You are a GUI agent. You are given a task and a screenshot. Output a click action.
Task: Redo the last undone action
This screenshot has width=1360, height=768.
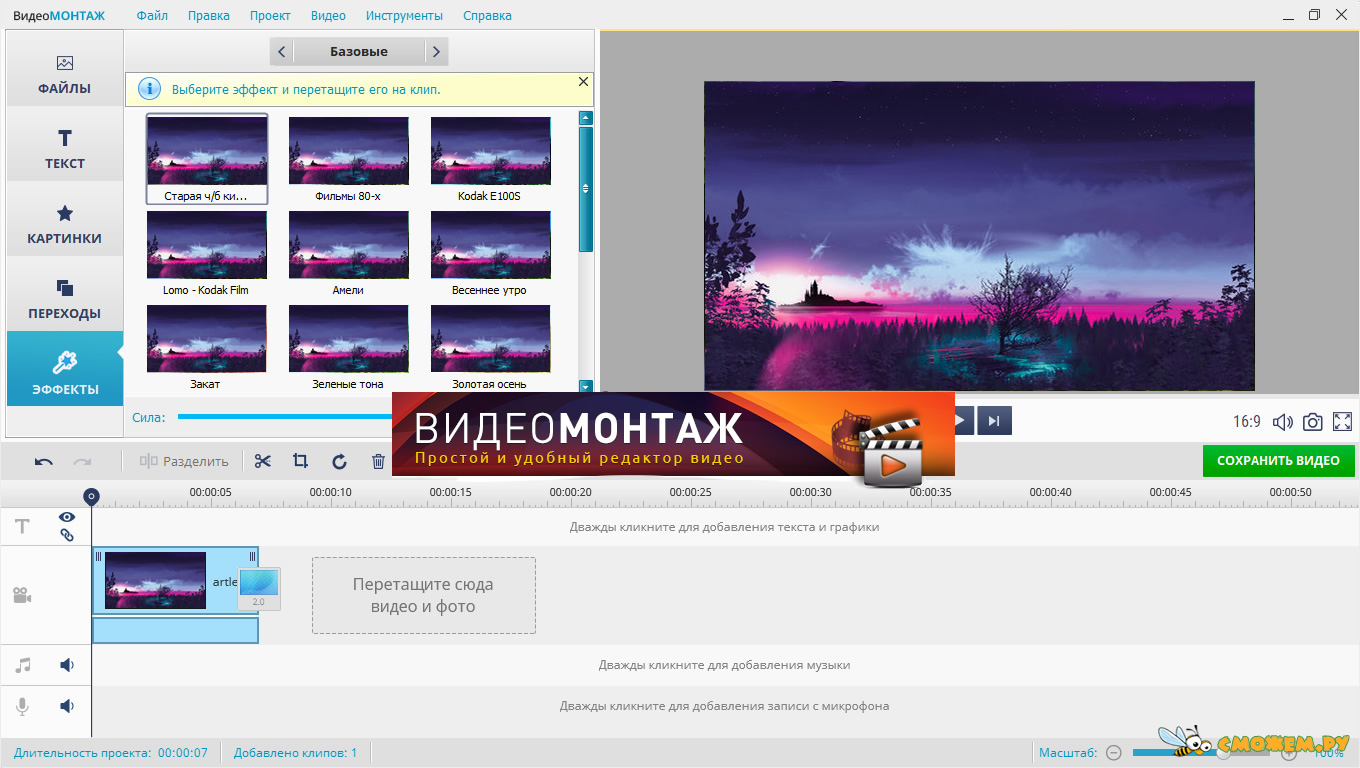[x=82, y=461]
